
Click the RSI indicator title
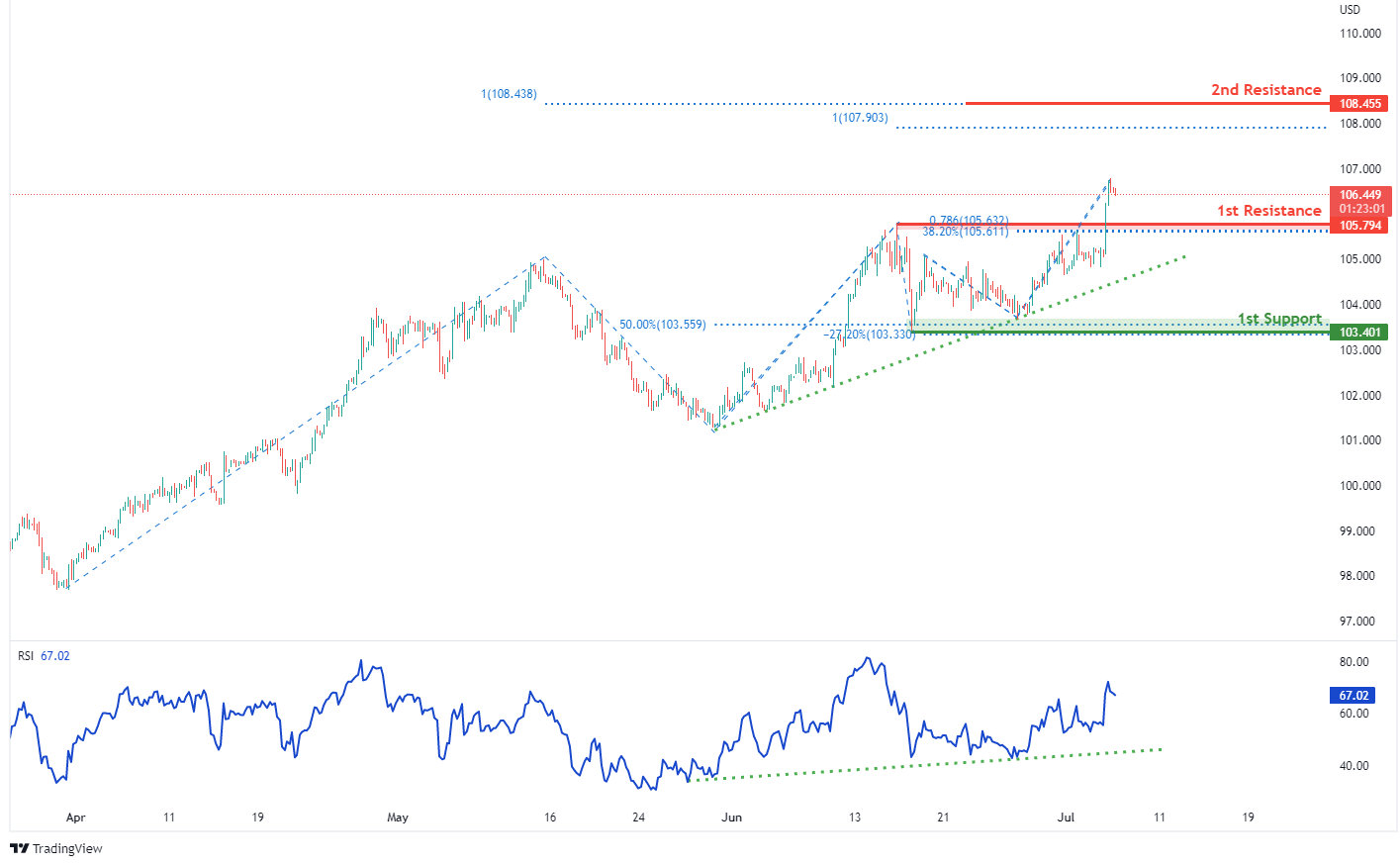pyautogui.click(x=26, y=656)
